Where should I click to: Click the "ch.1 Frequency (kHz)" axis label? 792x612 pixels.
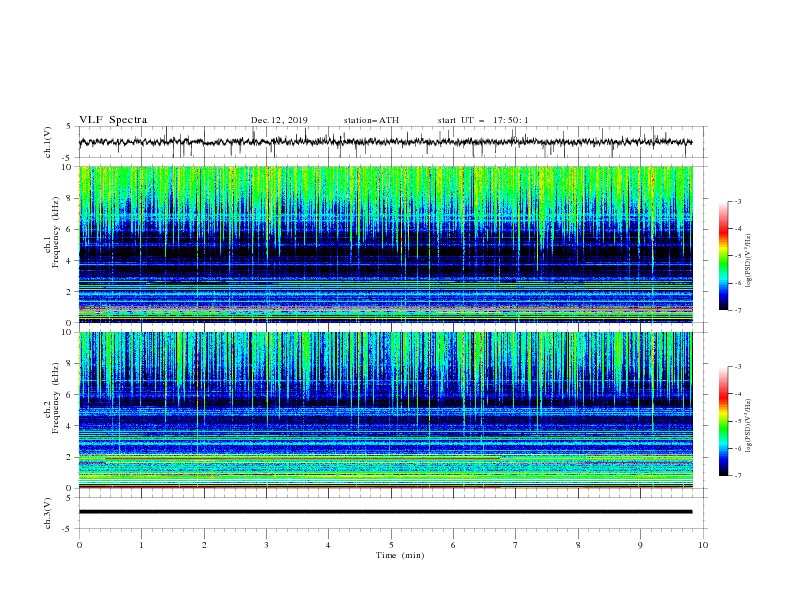click(52, 233)
